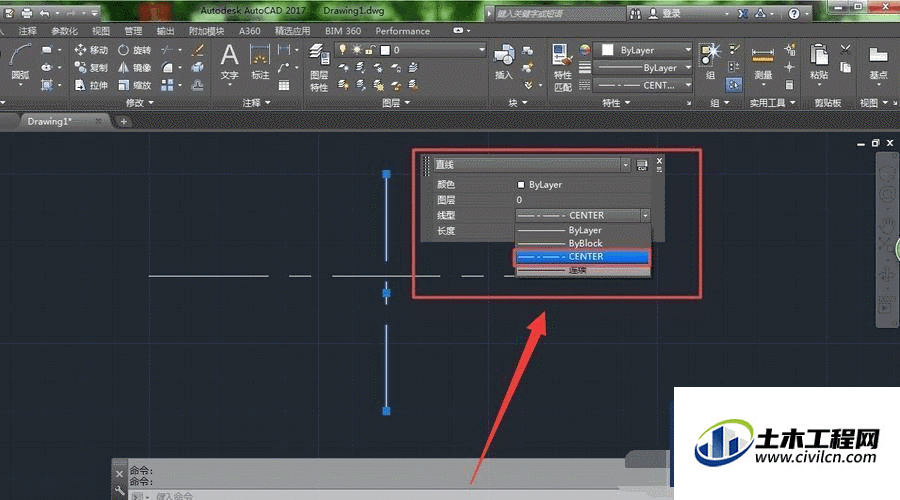Toggle layer freeze sun icon

pos(356,50)
